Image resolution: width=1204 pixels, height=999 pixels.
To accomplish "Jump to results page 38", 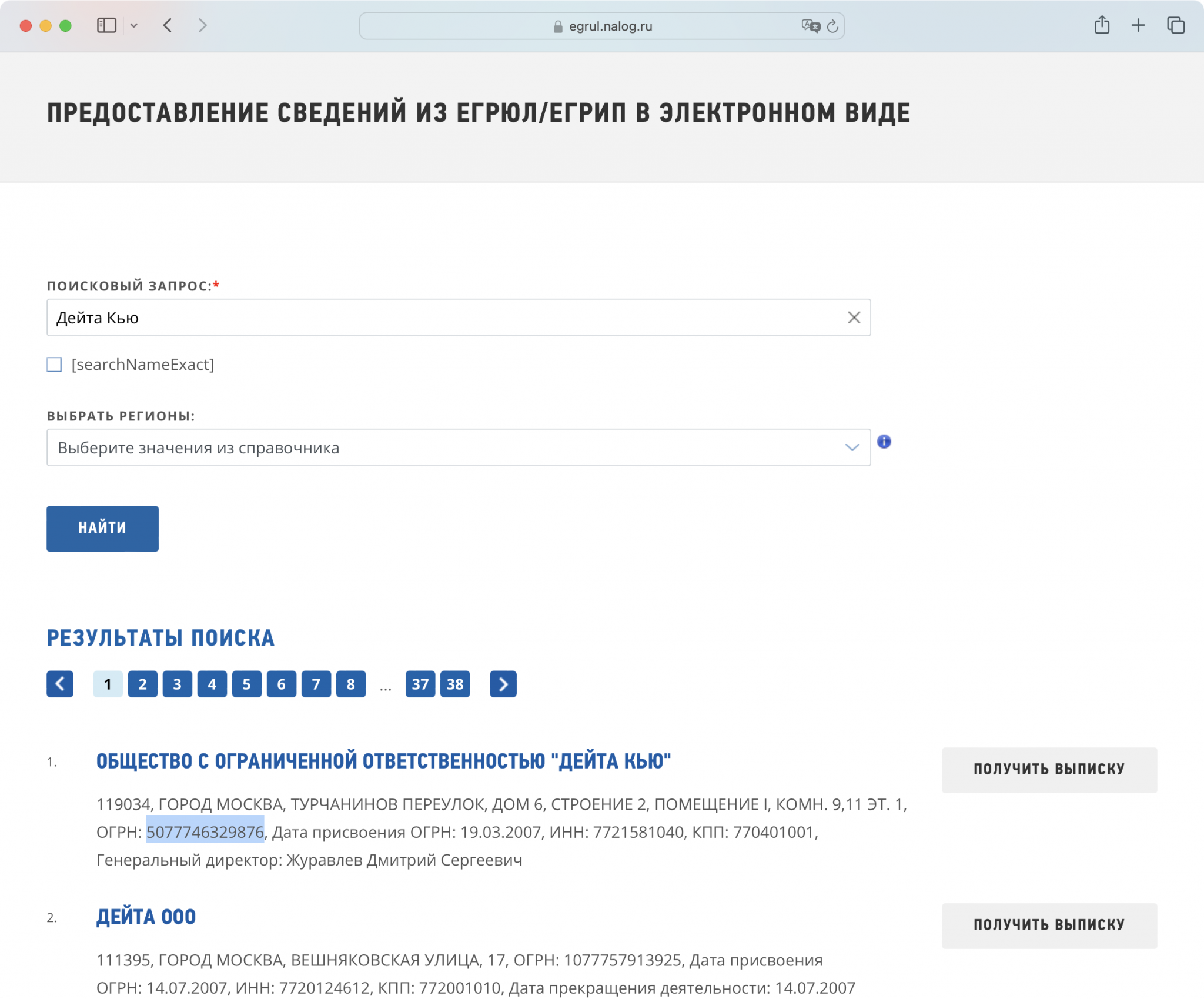I will pyautogui.click(x=455, y=684).
